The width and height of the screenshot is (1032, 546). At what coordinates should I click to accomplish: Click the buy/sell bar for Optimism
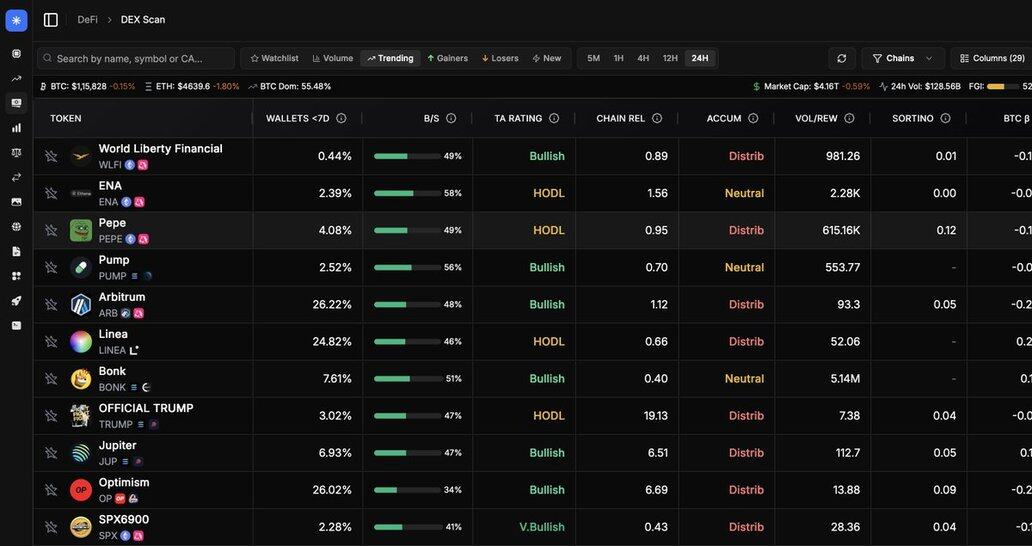(x=407, y=490)
